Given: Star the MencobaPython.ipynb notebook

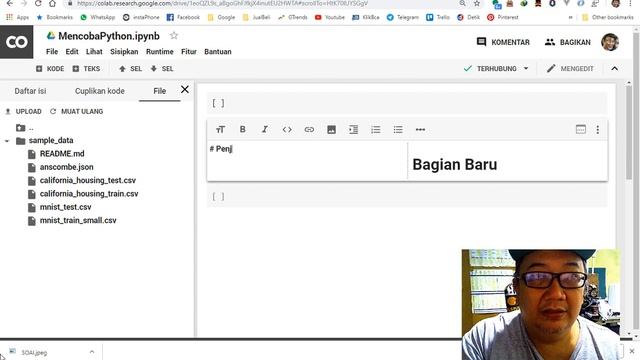Looking at the screenshot, I should click(174, 36).
